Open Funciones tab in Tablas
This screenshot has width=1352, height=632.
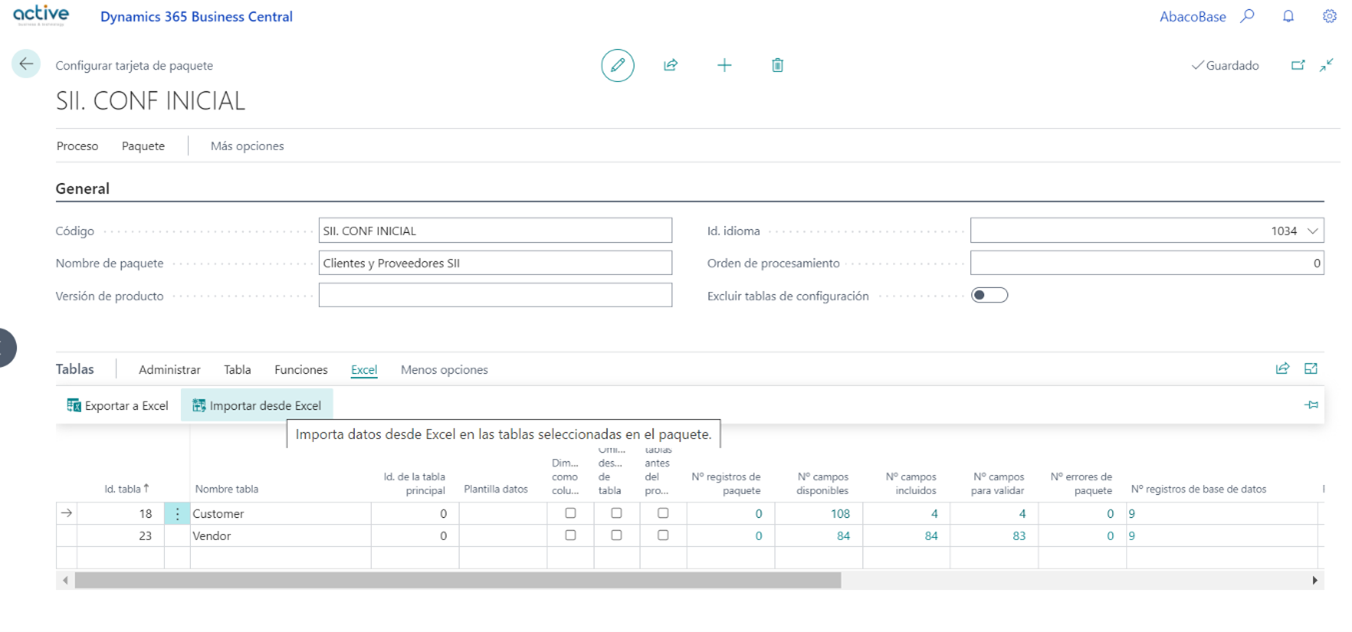pos(301,370)
